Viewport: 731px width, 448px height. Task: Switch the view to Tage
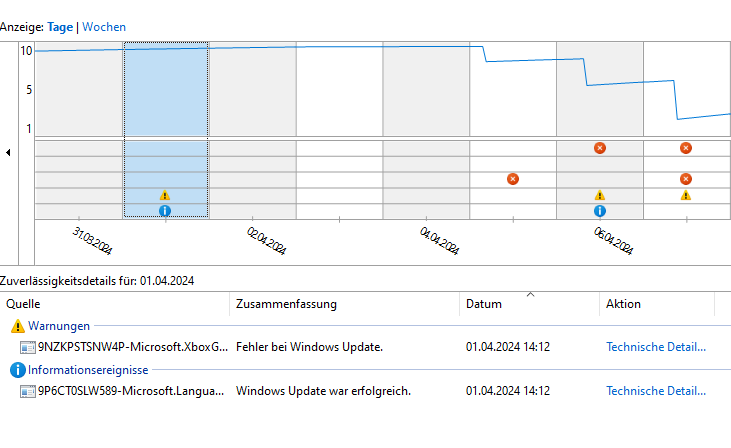(60, 27)
